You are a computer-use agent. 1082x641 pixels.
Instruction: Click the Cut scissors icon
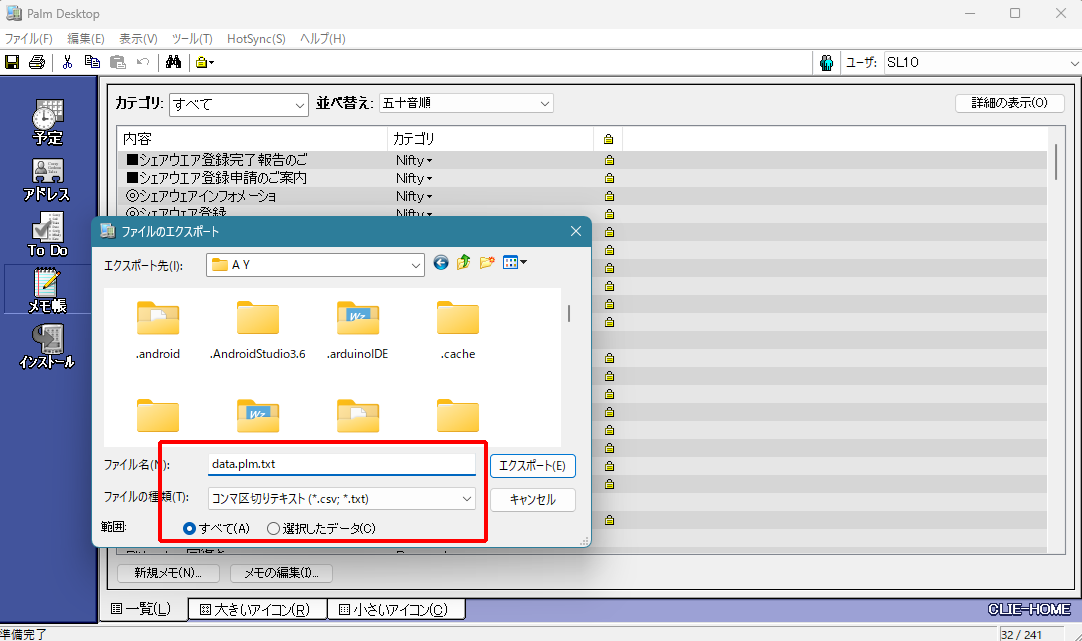(67, 62)
